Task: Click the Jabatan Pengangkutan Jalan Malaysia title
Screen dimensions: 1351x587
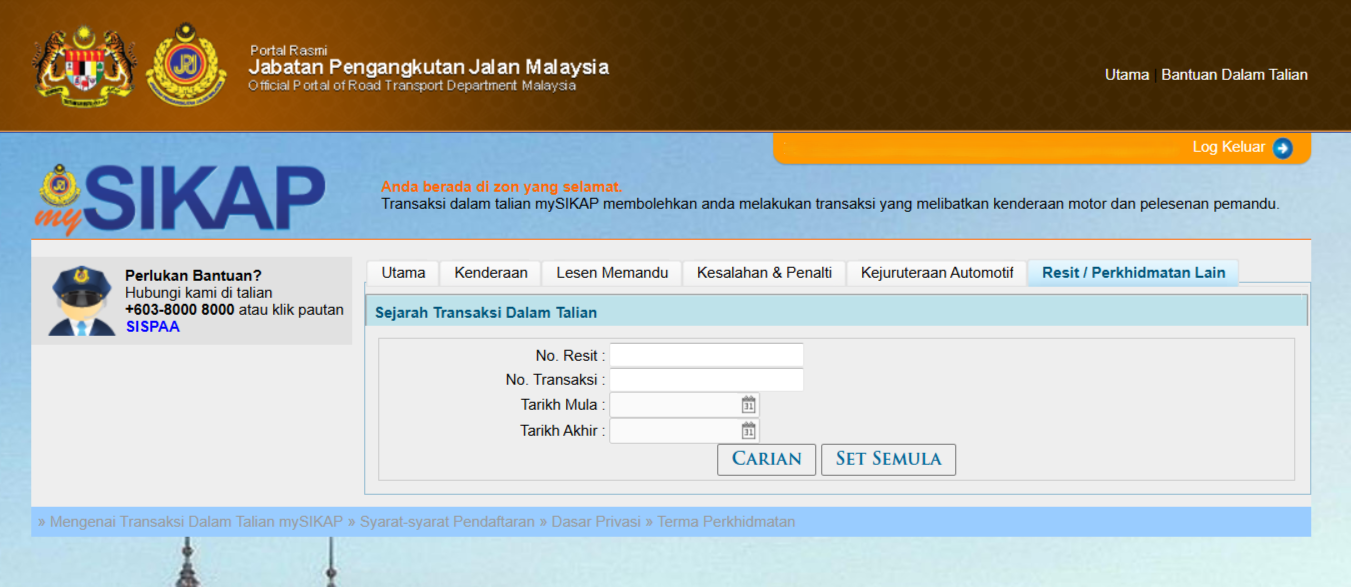Action: coord(428,67)
